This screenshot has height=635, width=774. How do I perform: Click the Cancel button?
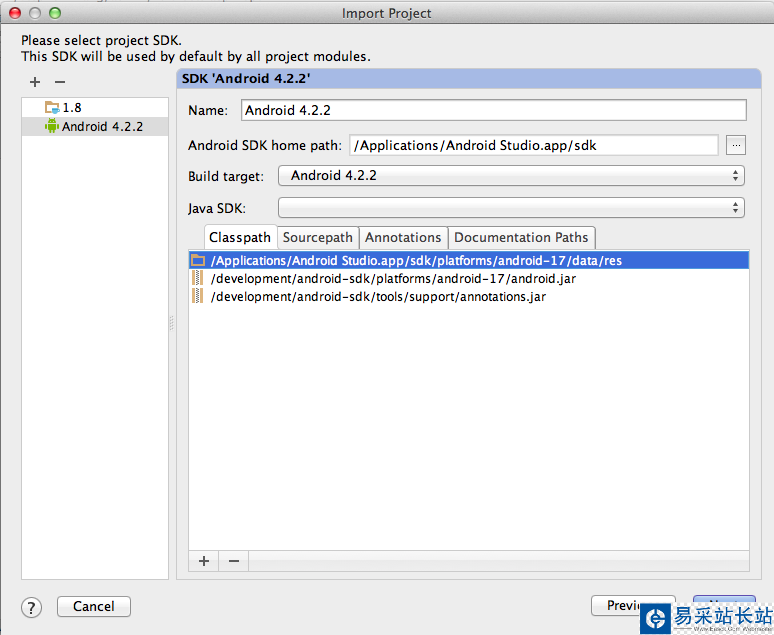pos(94,606)
